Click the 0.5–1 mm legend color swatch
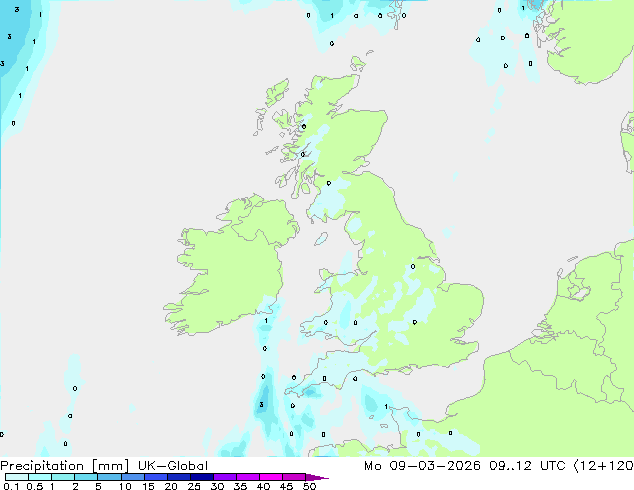634x490 pixels. [x=40, y=477]
